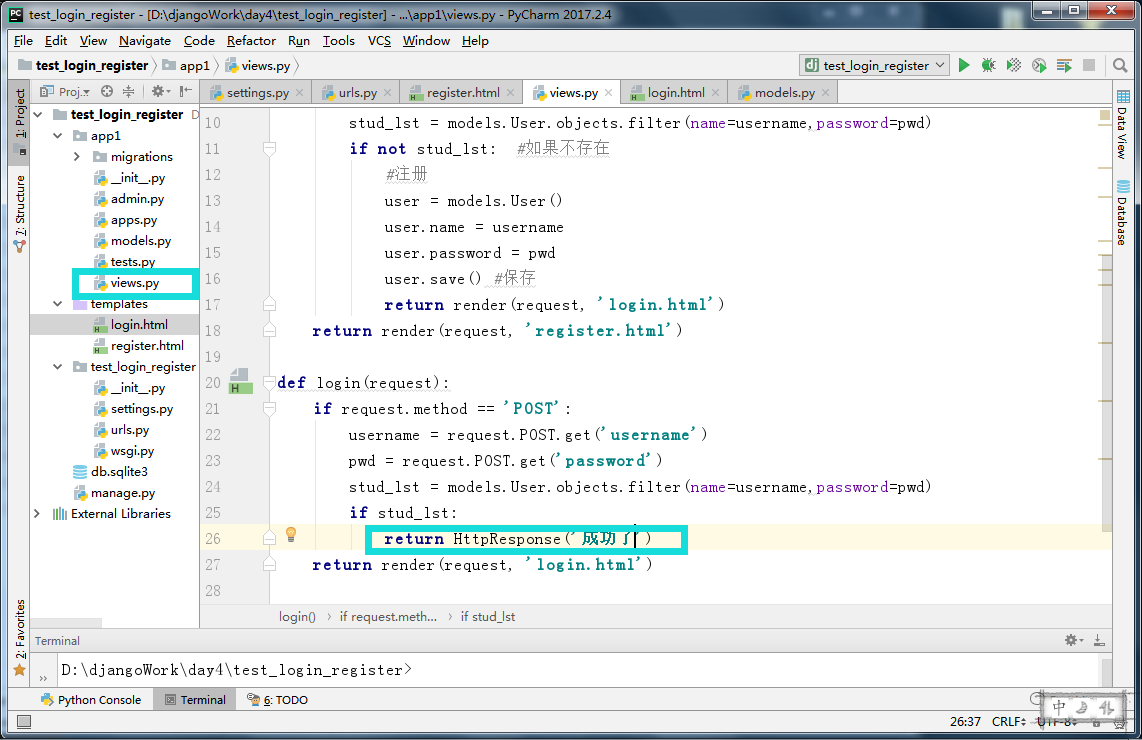Image resolution: width=1142 pixels, height=740 pixels.
Task: Fold the if block at line 11
Action: [269, 149]
